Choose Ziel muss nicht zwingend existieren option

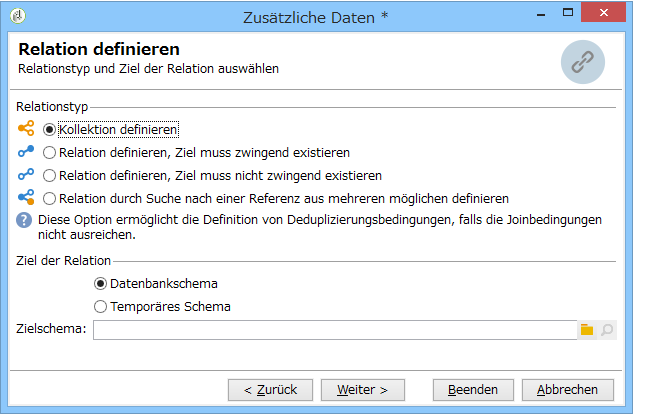pyautogui.click(x=49, y=176)
